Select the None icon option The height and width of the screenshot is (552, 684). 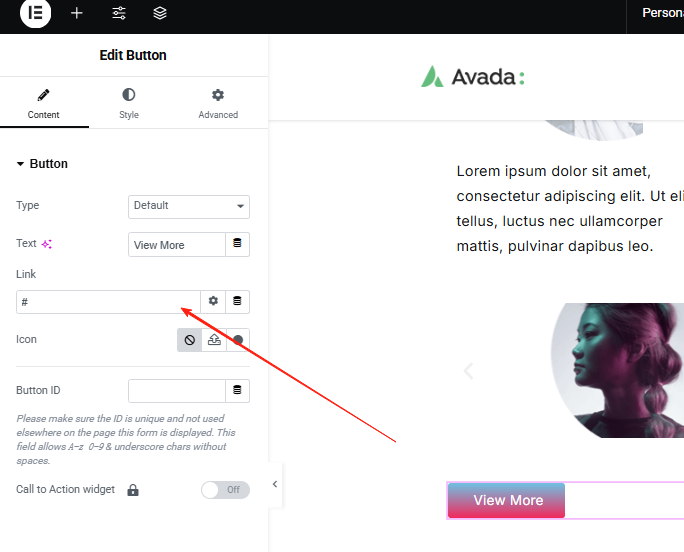pyautogui.click(x=189, y=340)
